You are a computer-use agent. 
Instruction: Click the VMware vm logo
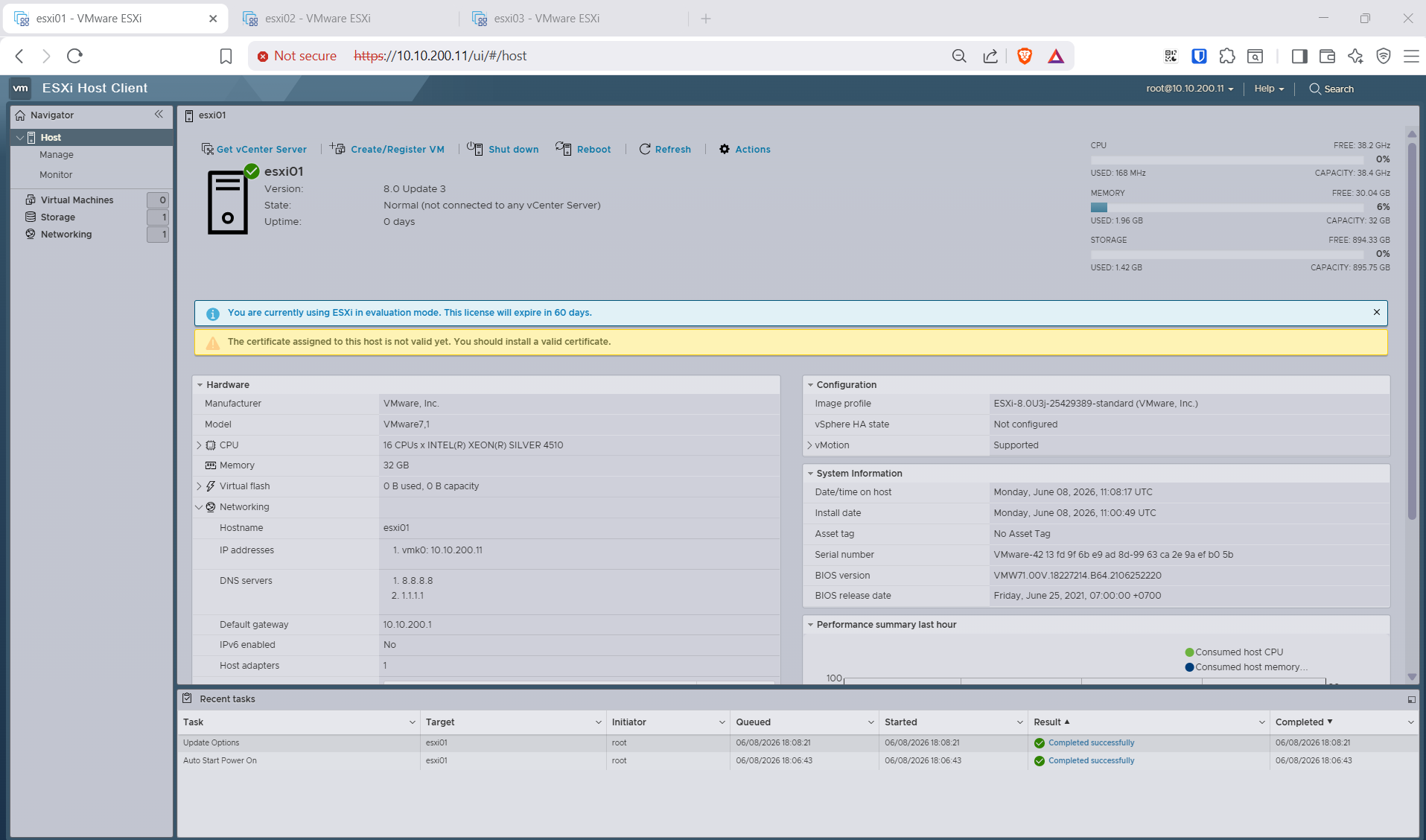point(21,88)
